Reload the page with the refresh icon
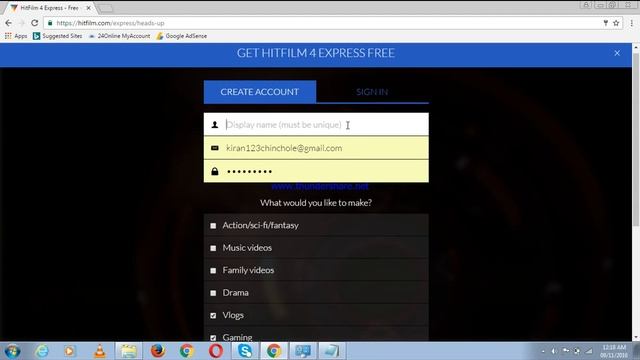Viewport: 640px width, 360px height. [x=34, y=23]
